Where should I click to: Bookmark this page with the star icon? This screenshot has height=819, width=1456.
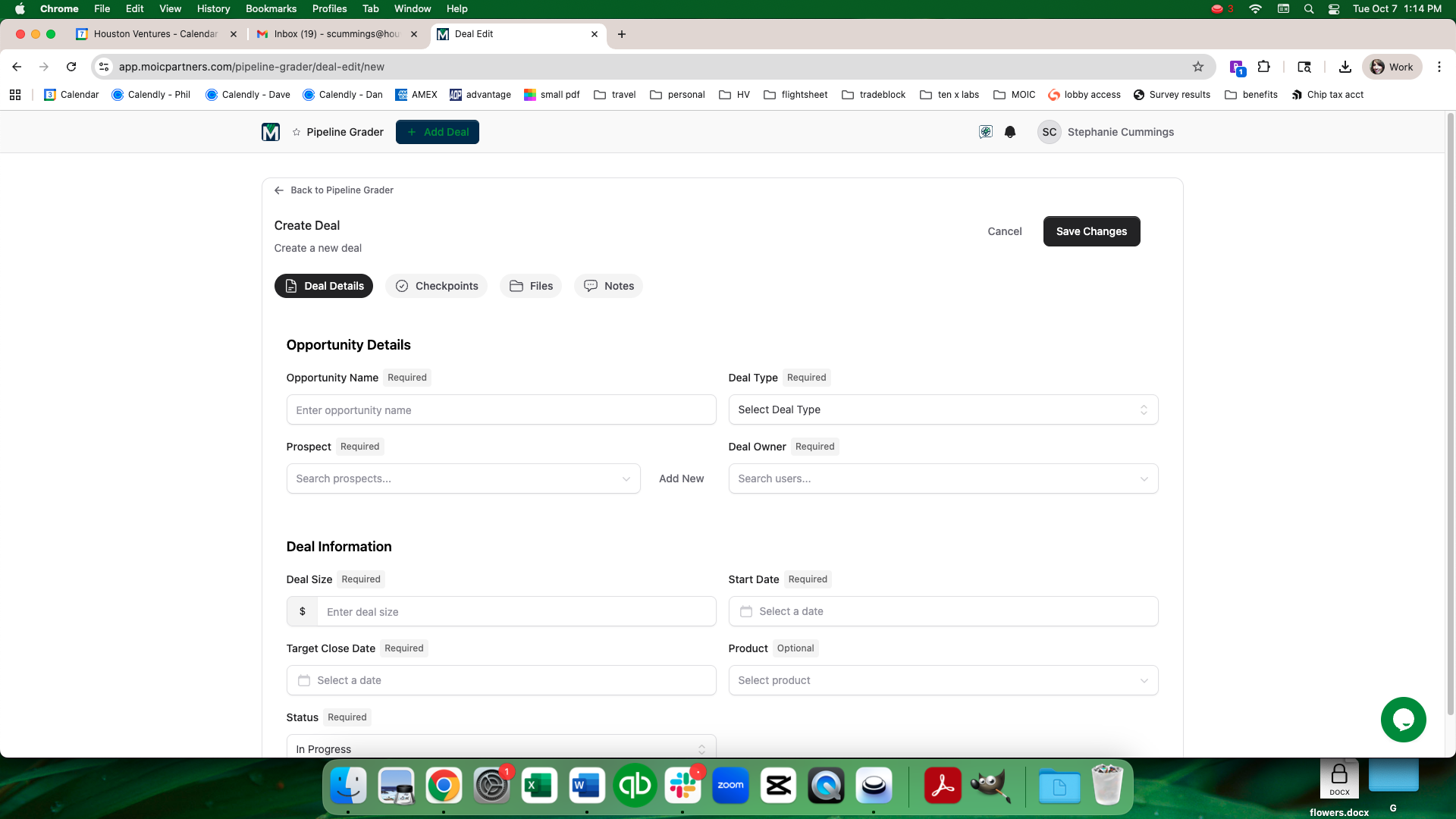(1198, 67)
